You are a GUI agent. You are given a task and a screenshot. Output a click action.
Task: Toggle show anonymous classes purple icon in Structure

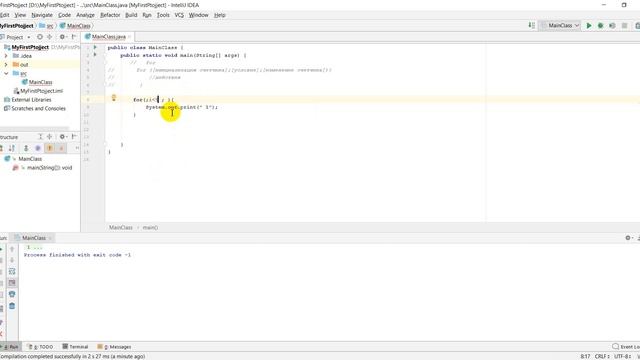pyautogui.click(x=38, y=148)
